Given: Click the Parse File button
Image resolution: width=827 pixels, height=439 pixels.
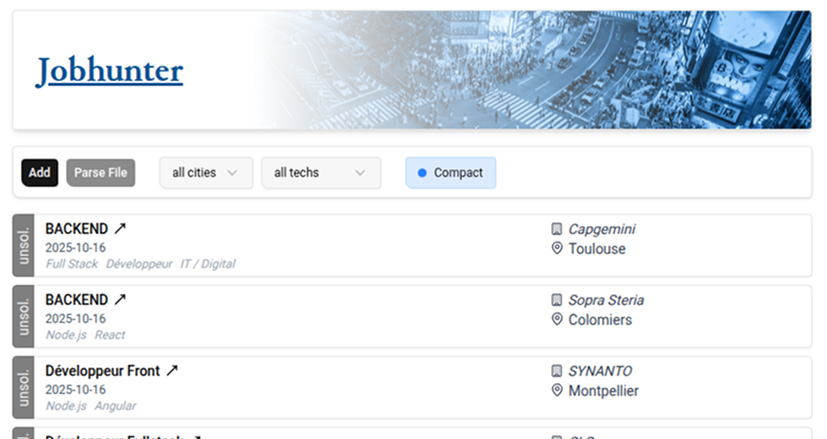Looking at the screenshot, I should pos(101,173).
